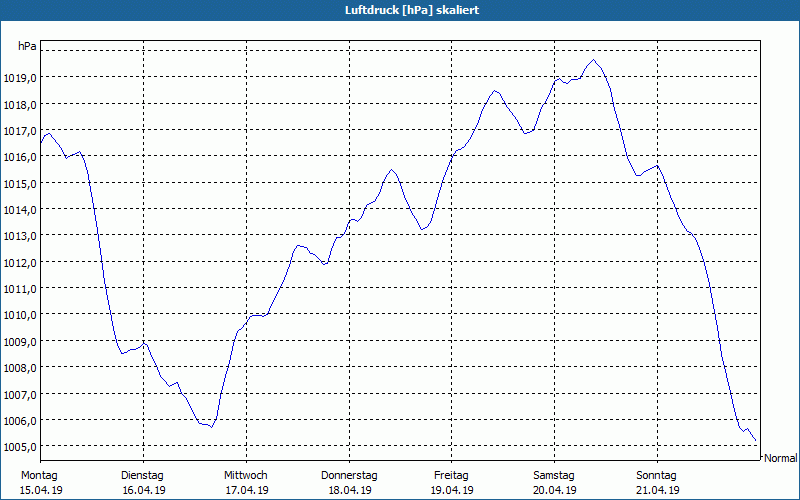Select the 'Sonntag' day label

[656, 476]
